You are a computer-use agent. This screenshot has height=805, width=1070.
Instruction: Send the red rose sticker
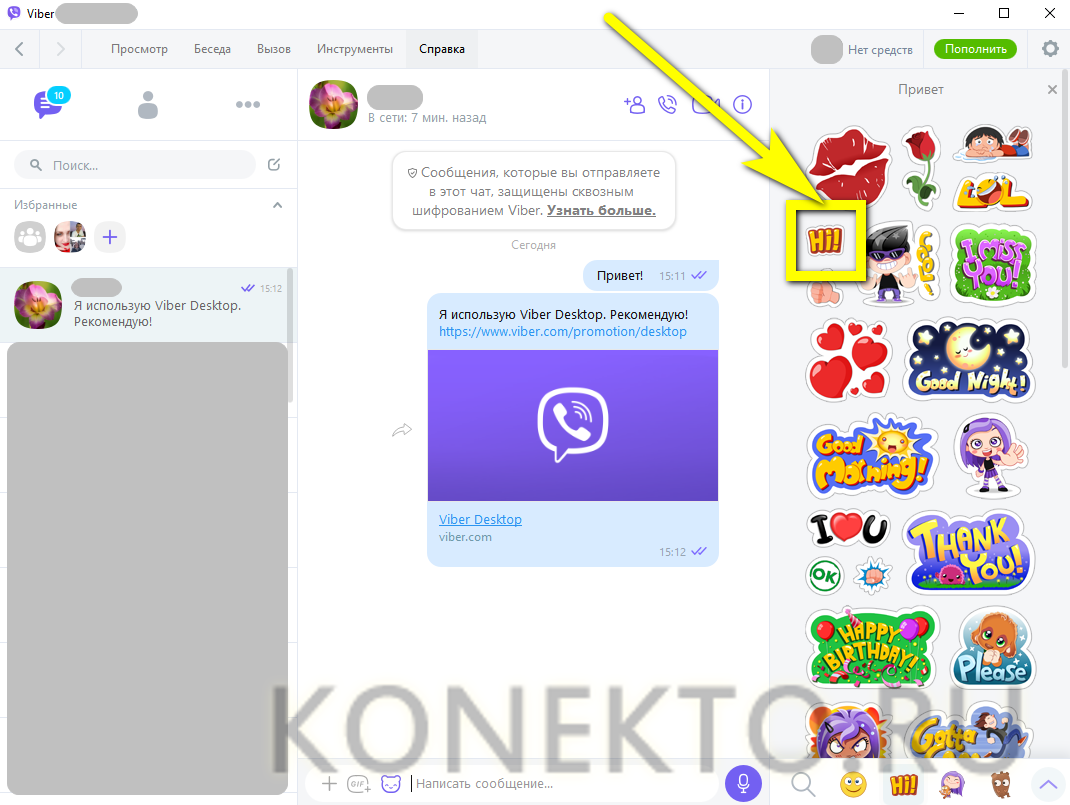tap(921, 168)
